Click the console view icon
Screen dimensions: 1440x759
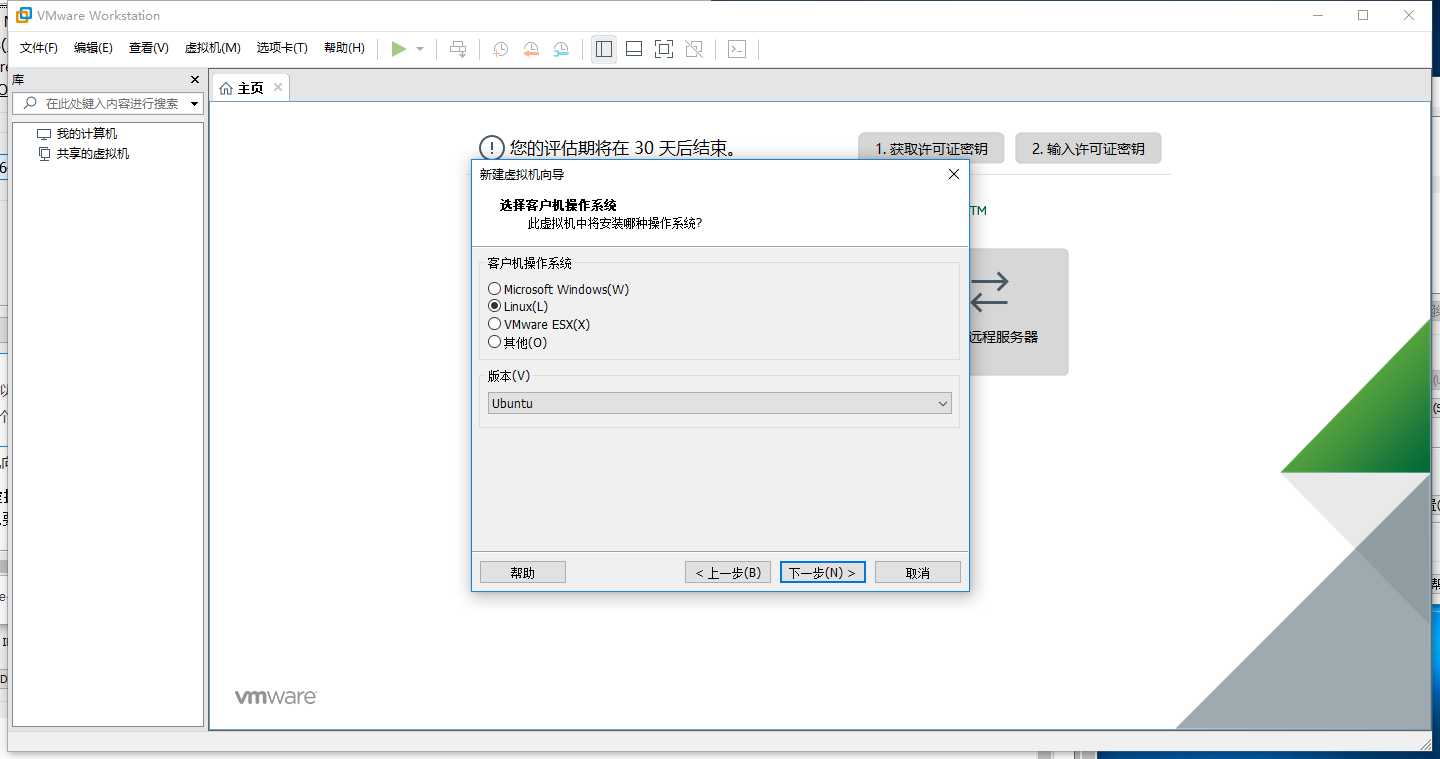click(737, 49)
